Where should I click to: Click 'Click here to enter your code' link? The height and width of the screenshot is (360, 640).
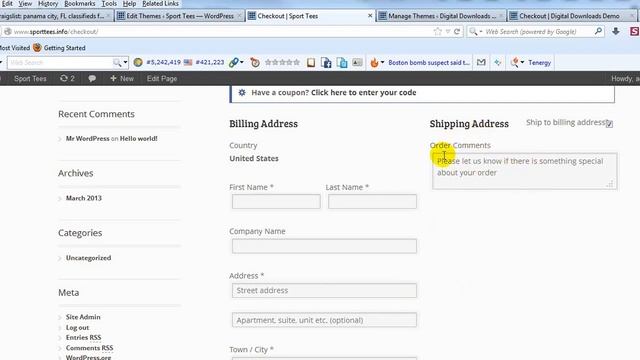364,93
